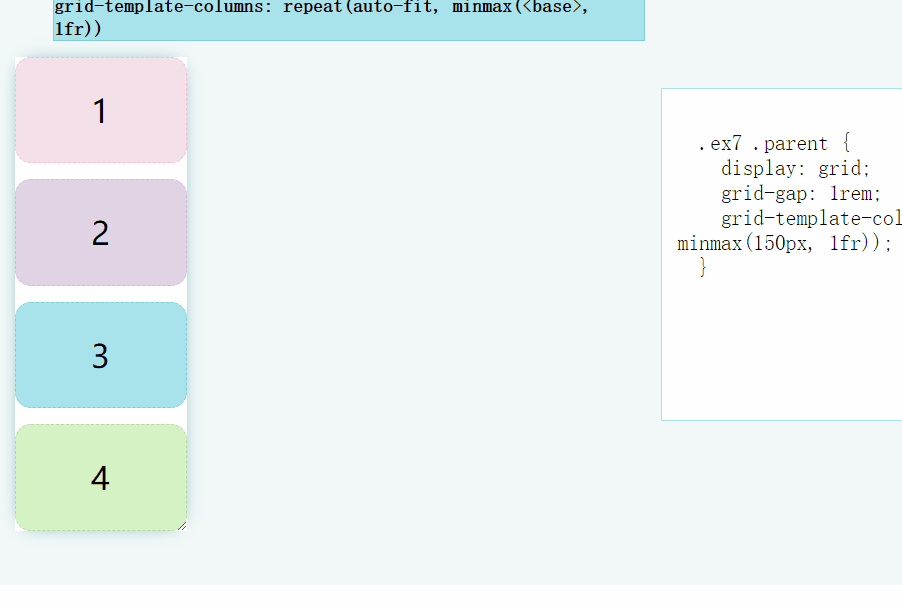
Task: Click the "grid;" value in the code
Action: coord(844,168)
